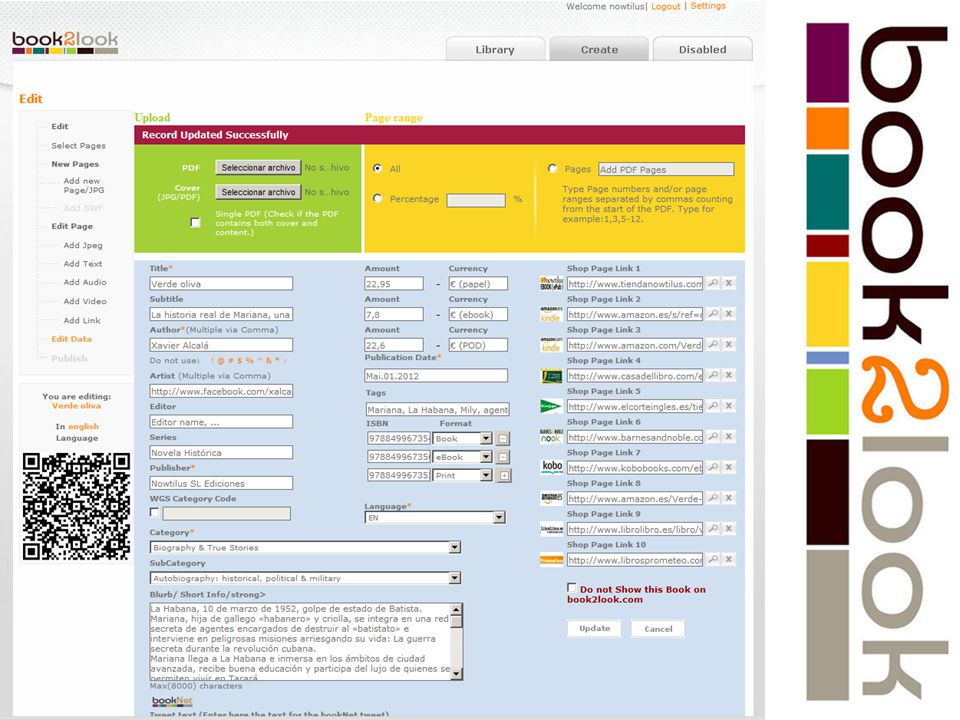Click the Publisher field Nowtilus SL Ediciones

click(221, 483)
